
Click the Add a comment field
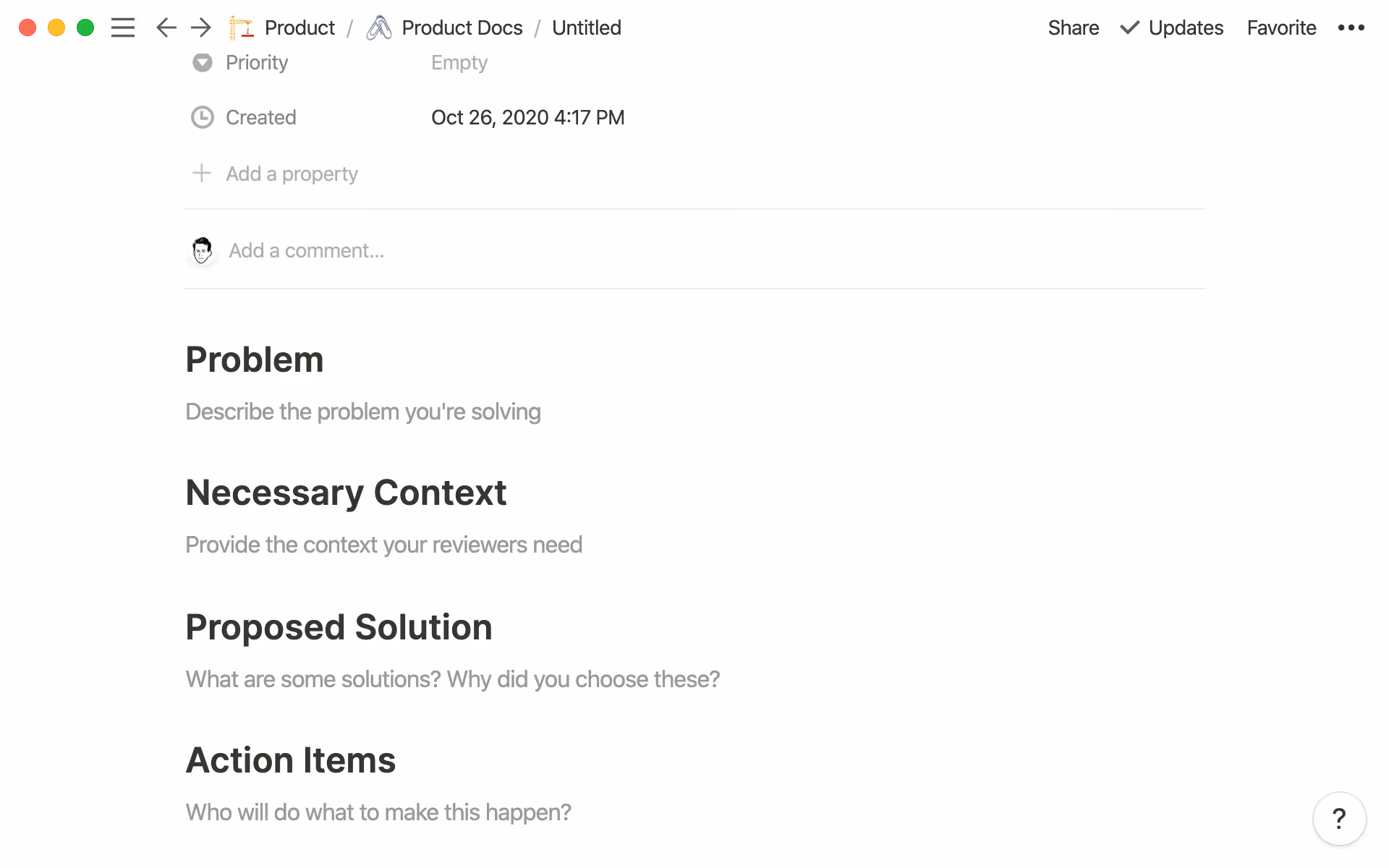(x=307, y=250)
